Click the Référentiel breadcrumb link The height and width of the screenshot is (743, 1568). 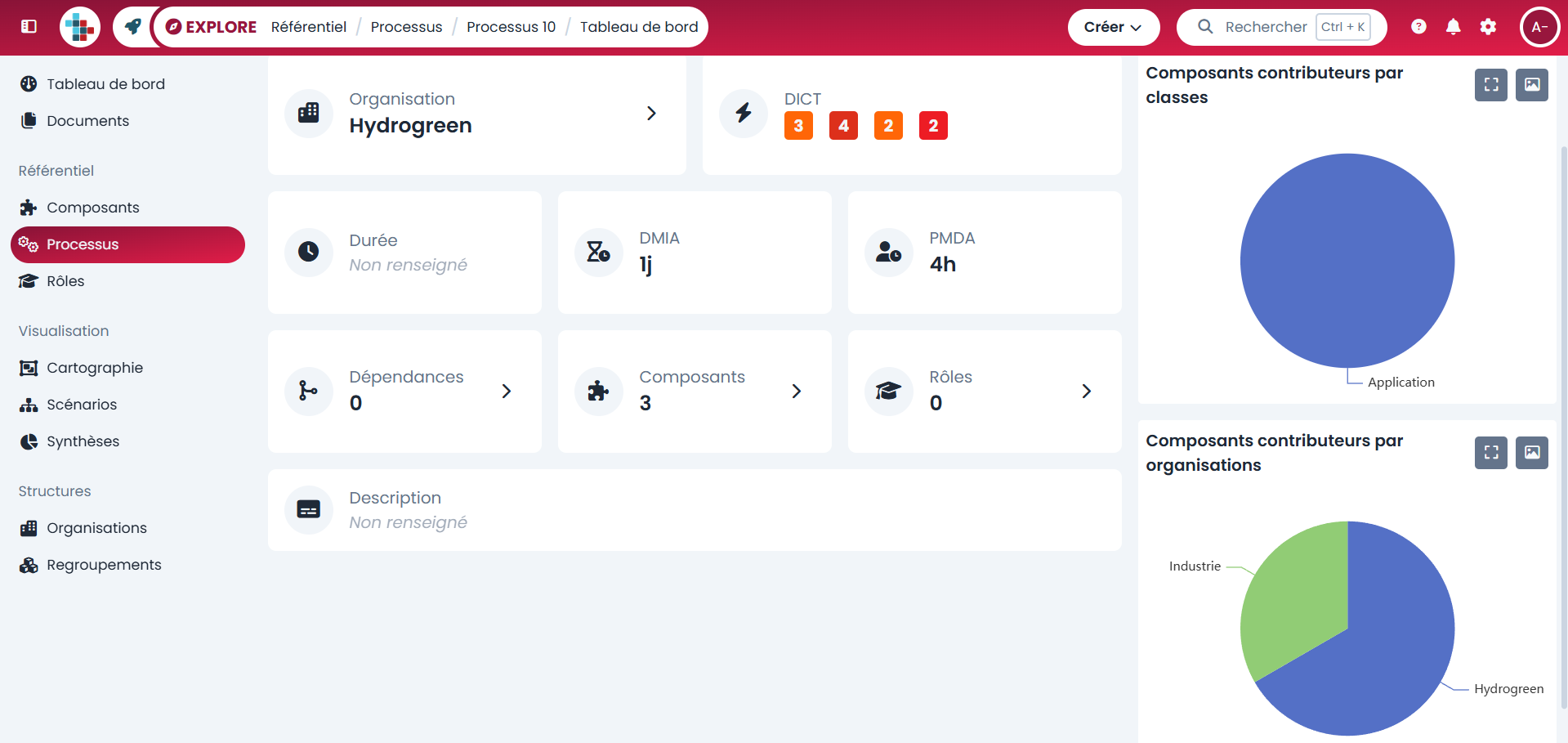(309, 27)
